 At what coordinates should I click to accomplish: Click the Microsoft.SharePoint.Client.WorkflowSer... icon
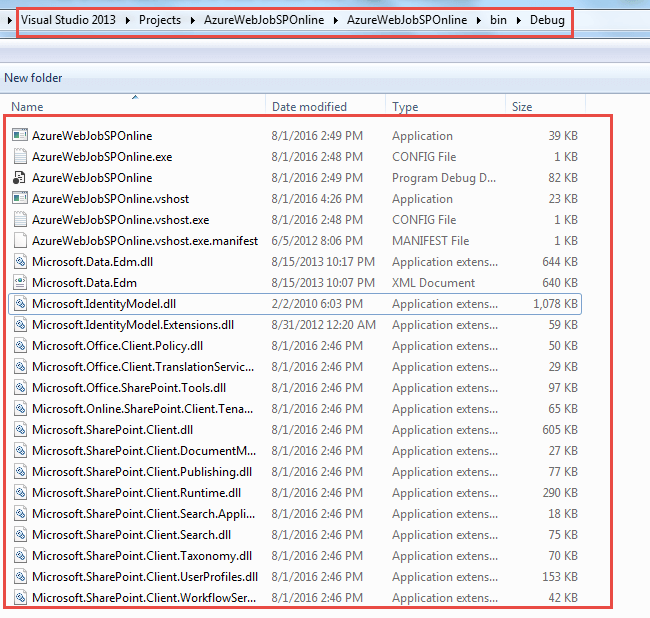[x=20, y=597]
